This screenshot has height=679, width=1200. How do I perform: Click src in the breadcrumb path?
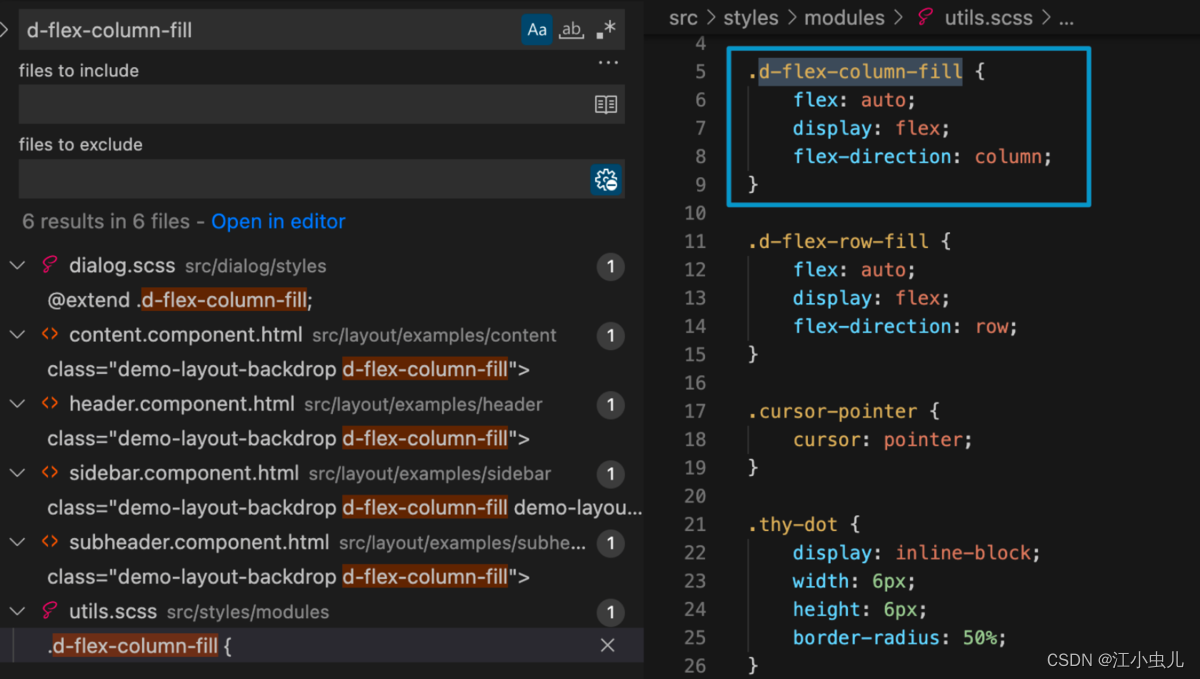pyautogui.click(x=683, y=18)
